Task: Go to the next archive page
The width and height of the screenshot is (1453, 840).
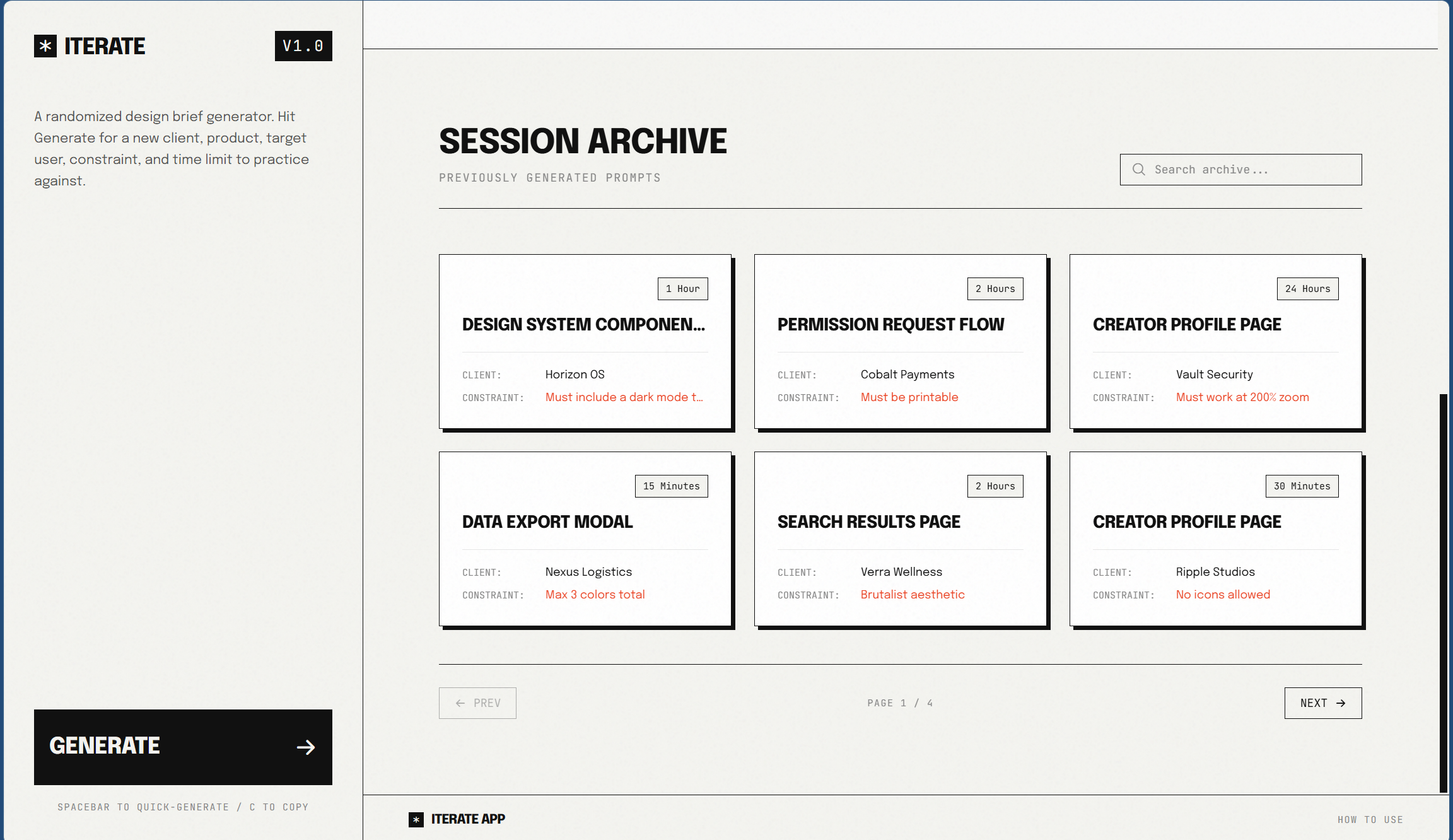Action: (1322, 703)
